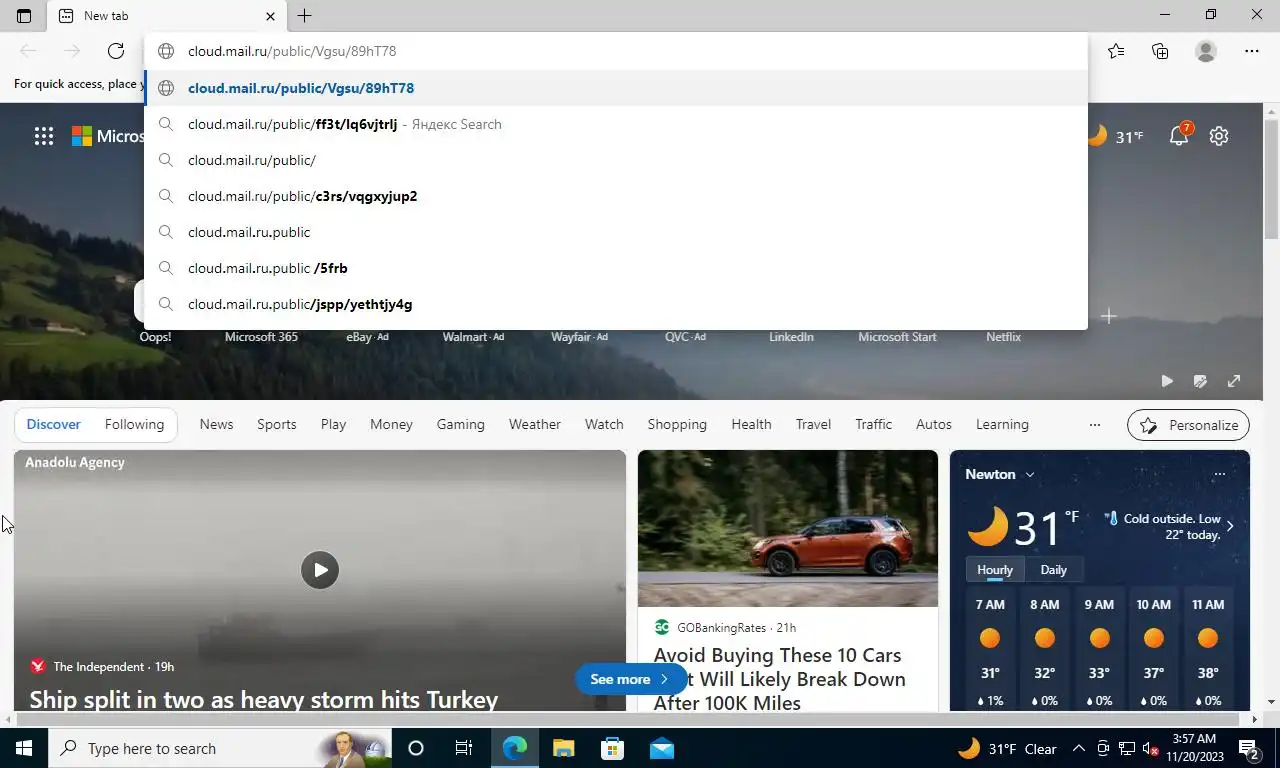Open File Explorer from the taskbar

tap(564, 748)
